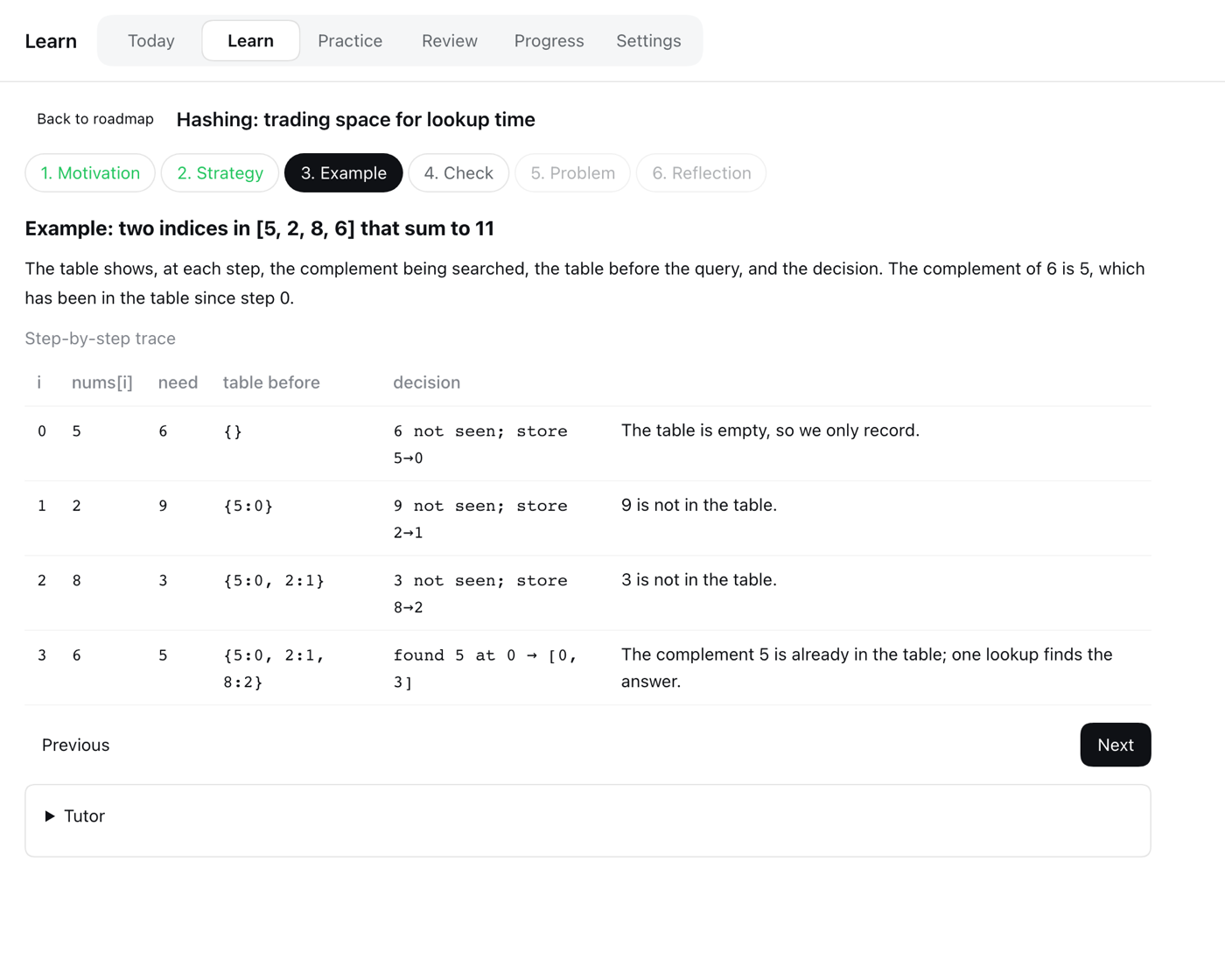Click the table cell "{5:0}"
Image resolution: width=1225 pixels, height=980 pixels.
(248, 506)
